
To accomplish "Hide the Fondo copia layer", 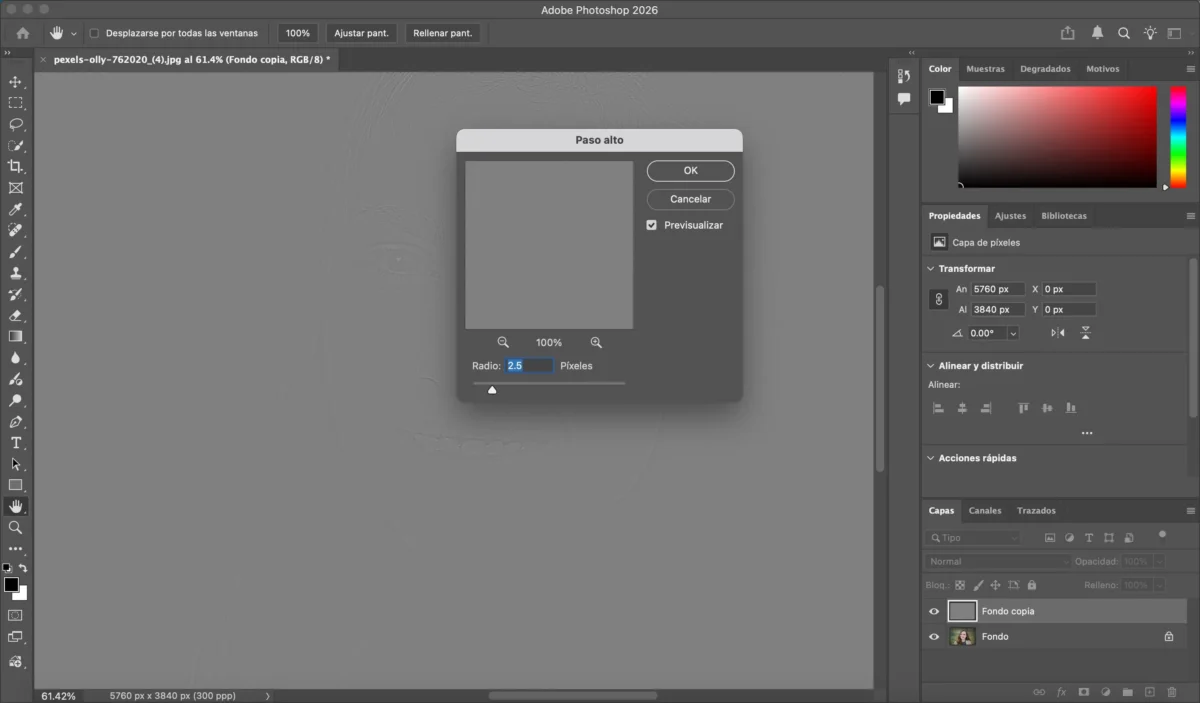I will point(934,611).
